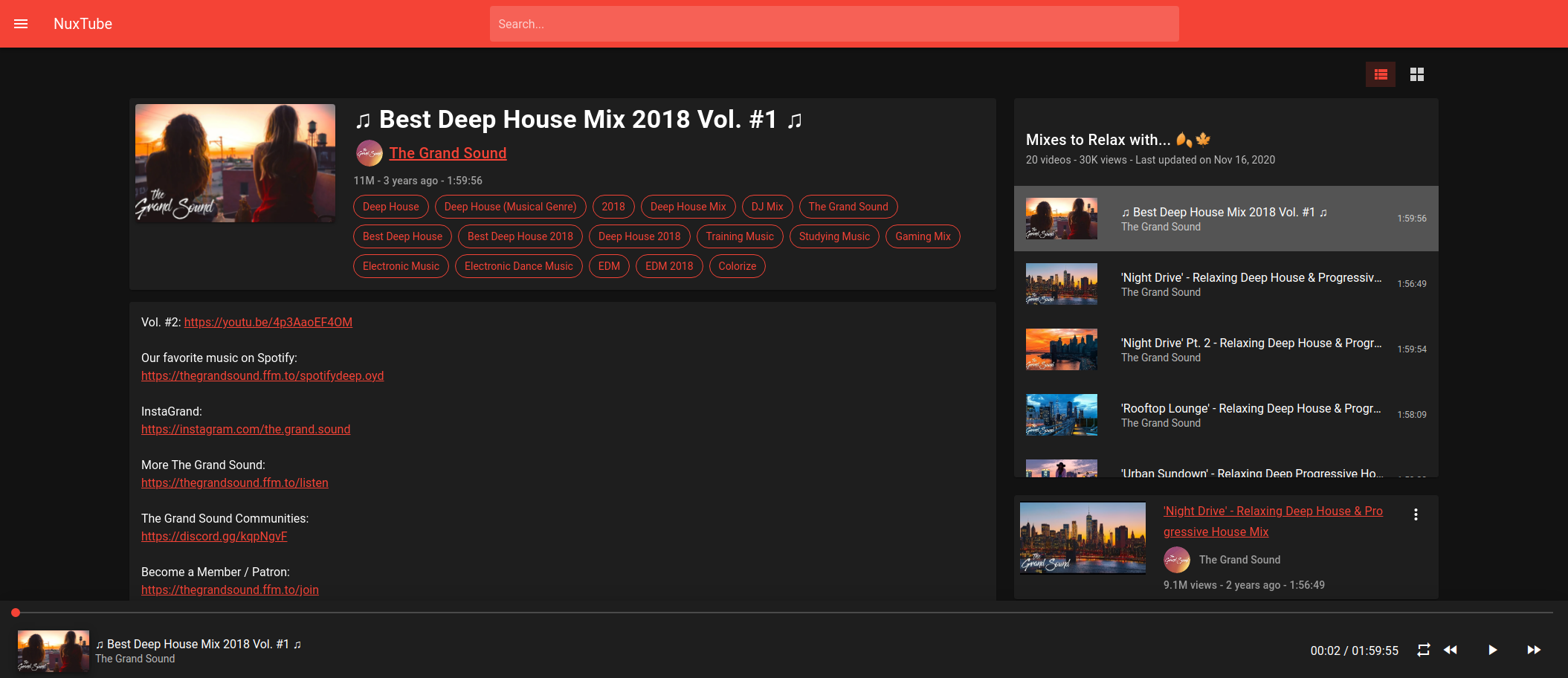Click 'Rooftop Lounge' playlist thumbnail
This screenshot has height=678, width=1568.
(x=1062, y=415)
